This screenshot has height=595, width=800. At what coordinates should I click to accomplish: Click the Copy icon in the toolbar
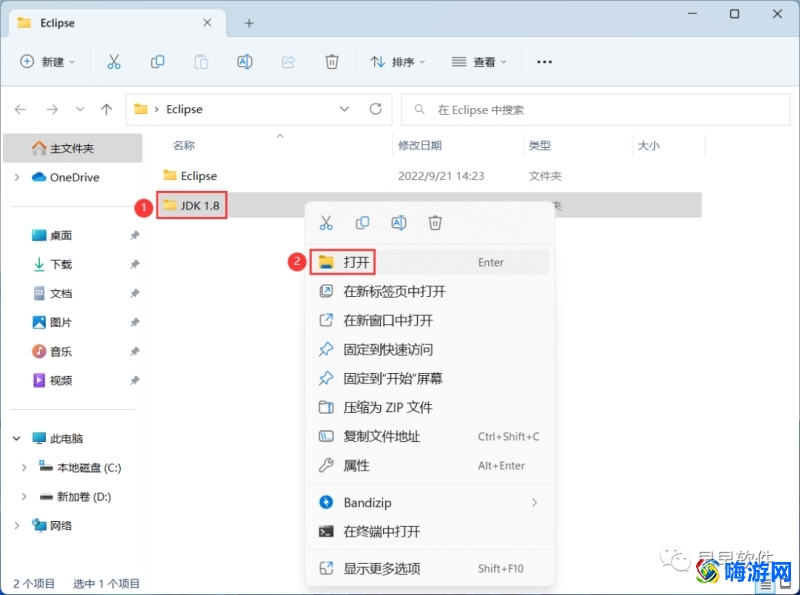point(157,62)
